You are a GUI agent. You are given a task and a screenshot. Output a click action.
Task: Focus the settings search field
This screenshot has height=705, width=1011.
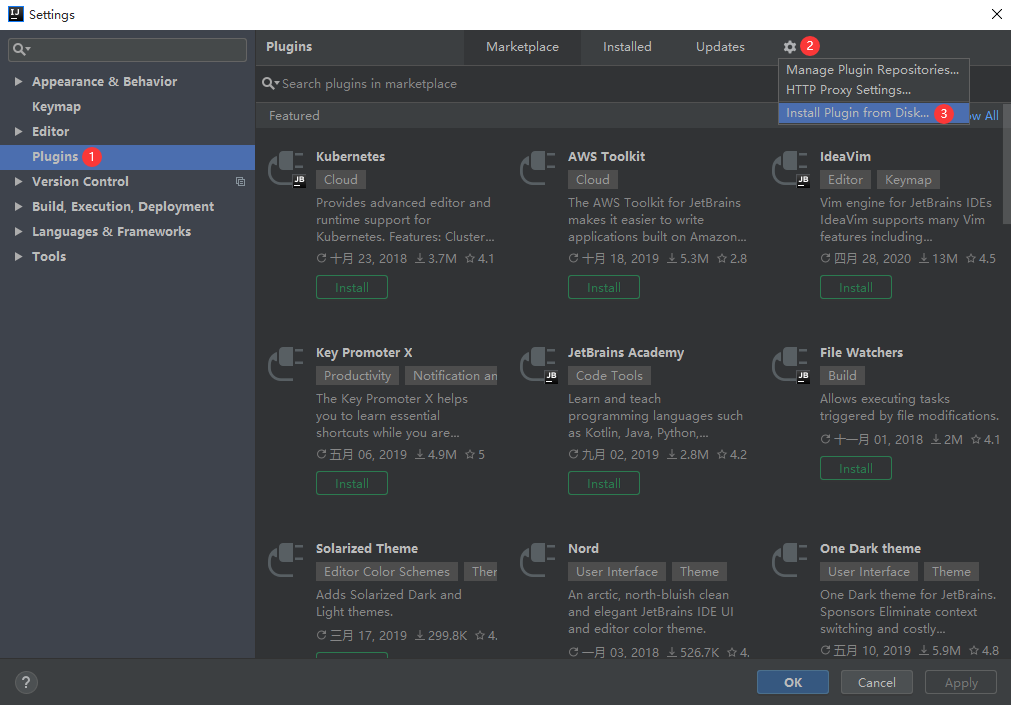[x=128, y=50]
